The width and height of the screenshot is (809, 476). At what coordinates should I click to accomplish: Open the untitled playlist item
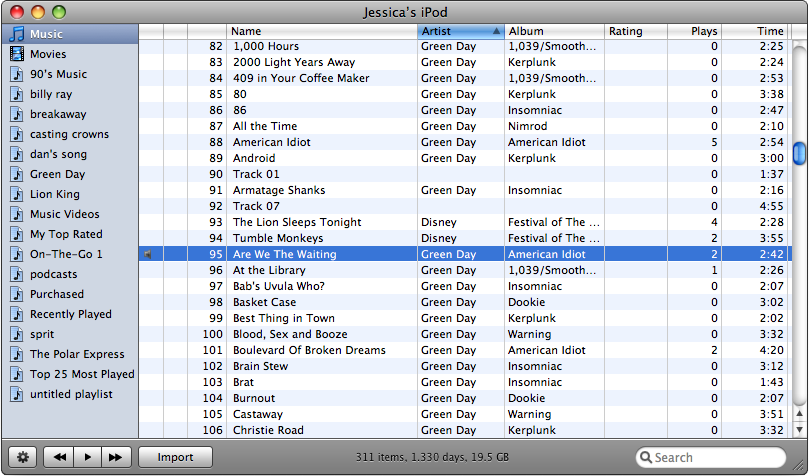click(x=70, y=394)
